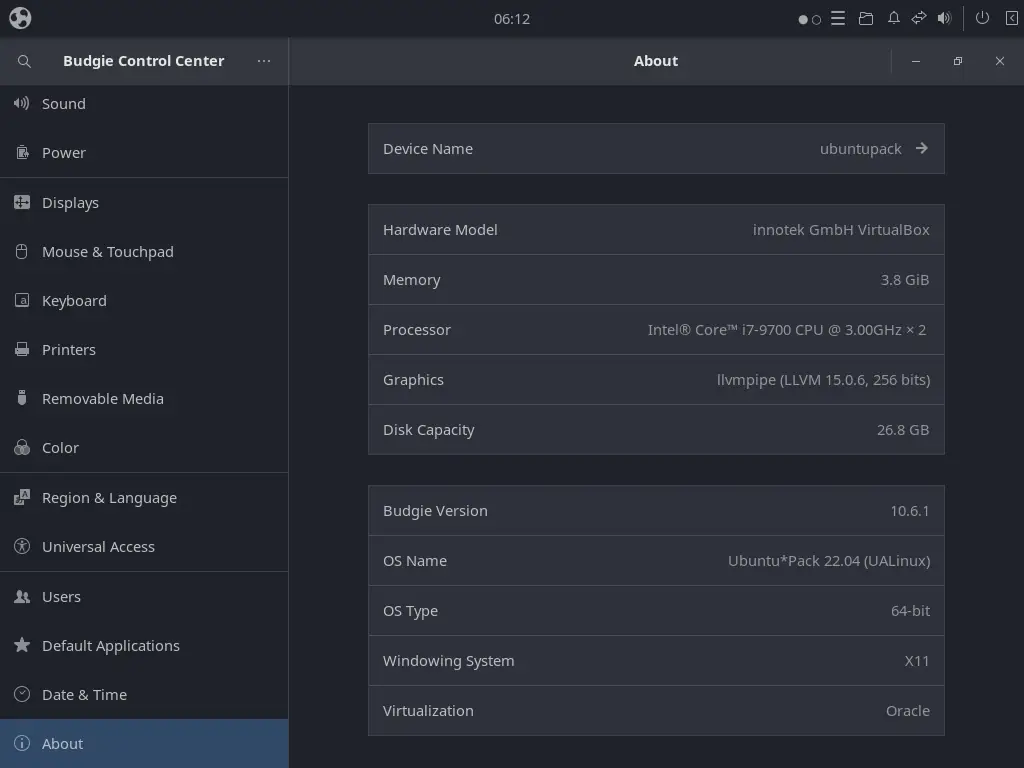Screen dimensions: 1024x768
Task: Go to the Power settings panel
Action: 64,153
